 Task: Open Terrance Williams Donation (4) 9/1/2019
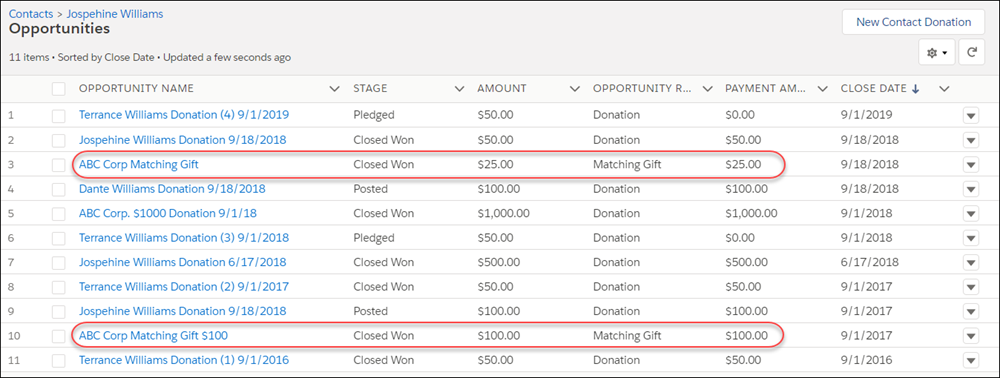pyautogui.click(x=184, y=115)
